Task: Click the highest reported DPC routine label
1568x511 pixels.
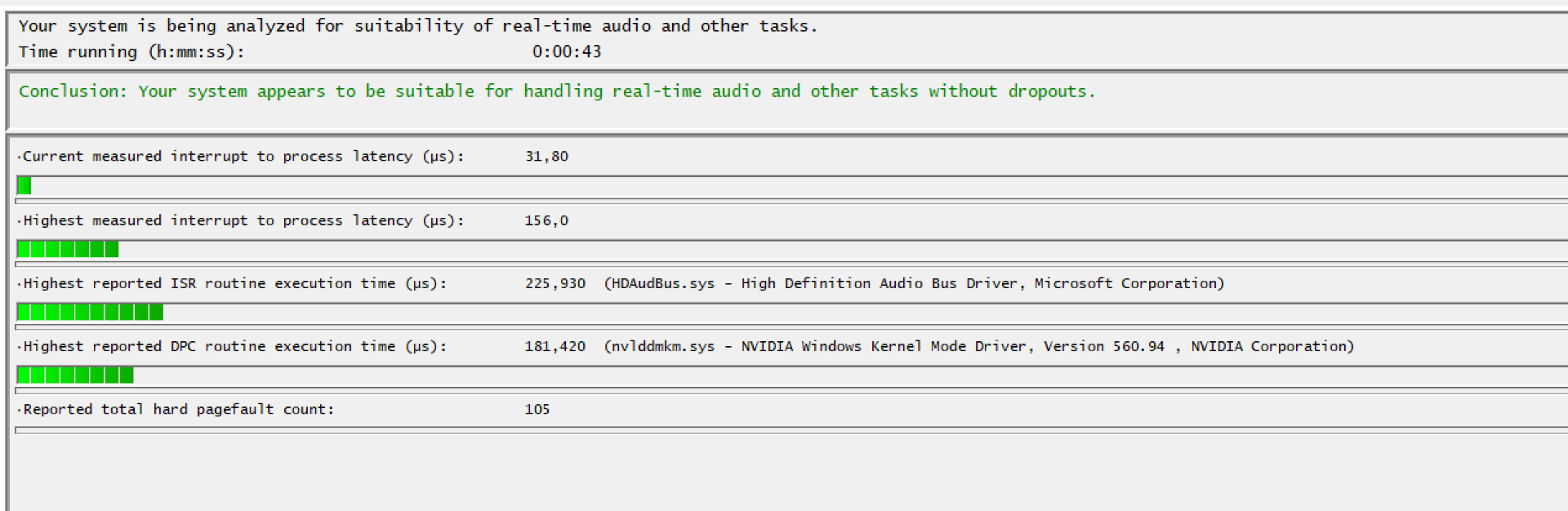Action: (x=234, y=346)
